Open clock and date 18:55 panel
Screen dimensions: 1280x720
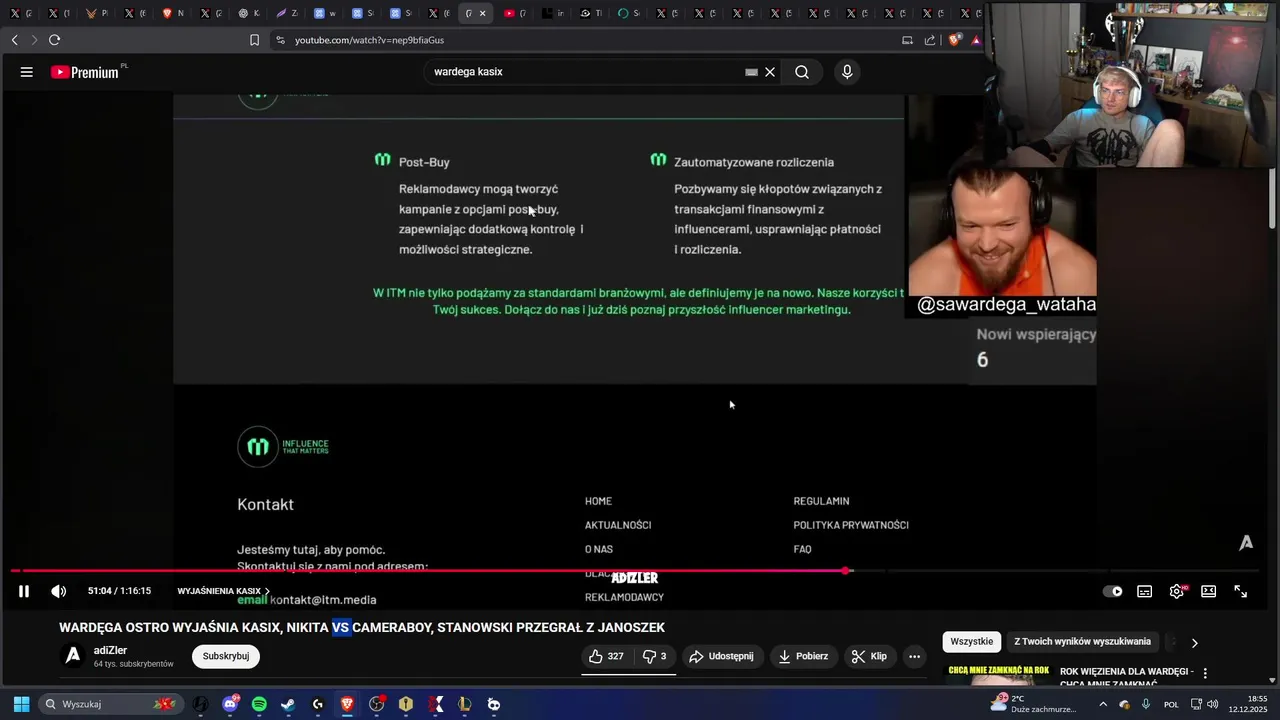click(x=1250, y=704)
